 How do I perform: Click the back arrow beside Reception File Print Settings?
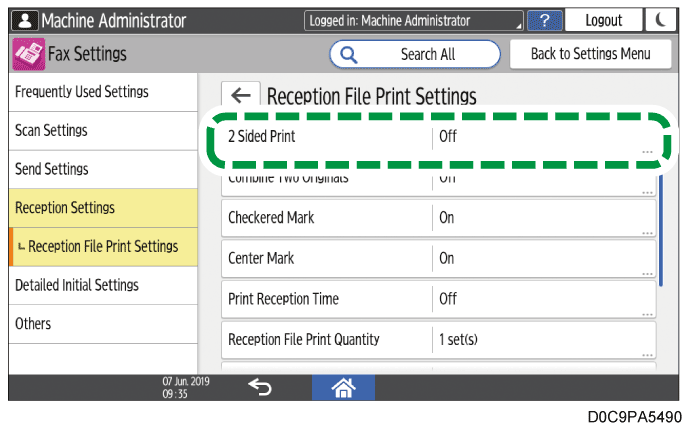coord(240,96)
